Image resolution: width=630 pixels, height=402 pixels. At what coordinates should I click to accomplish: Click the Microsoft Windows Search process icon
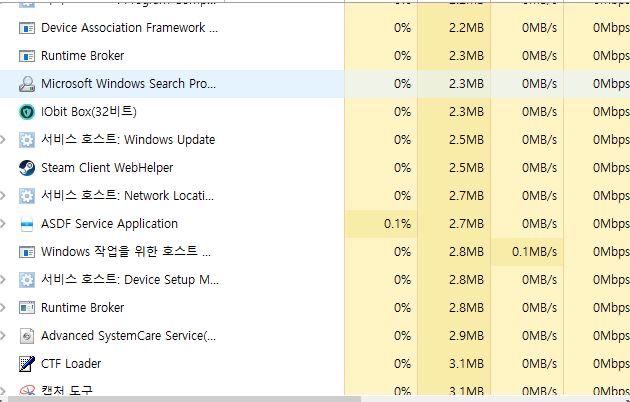pos(27,84)
